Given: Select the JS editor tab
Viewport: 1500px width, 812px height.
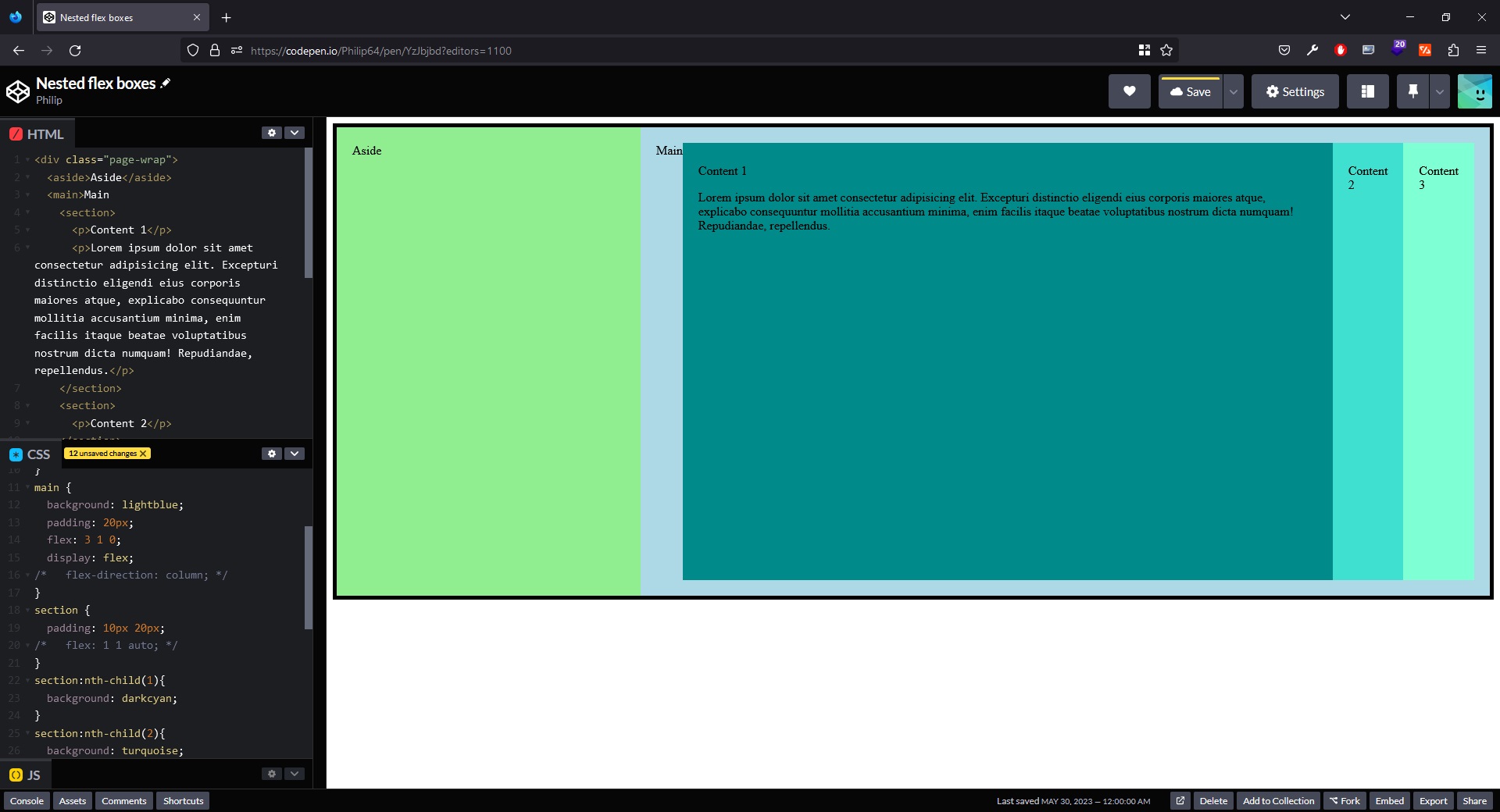Looking at the screenshot, I should pos(25,775).
